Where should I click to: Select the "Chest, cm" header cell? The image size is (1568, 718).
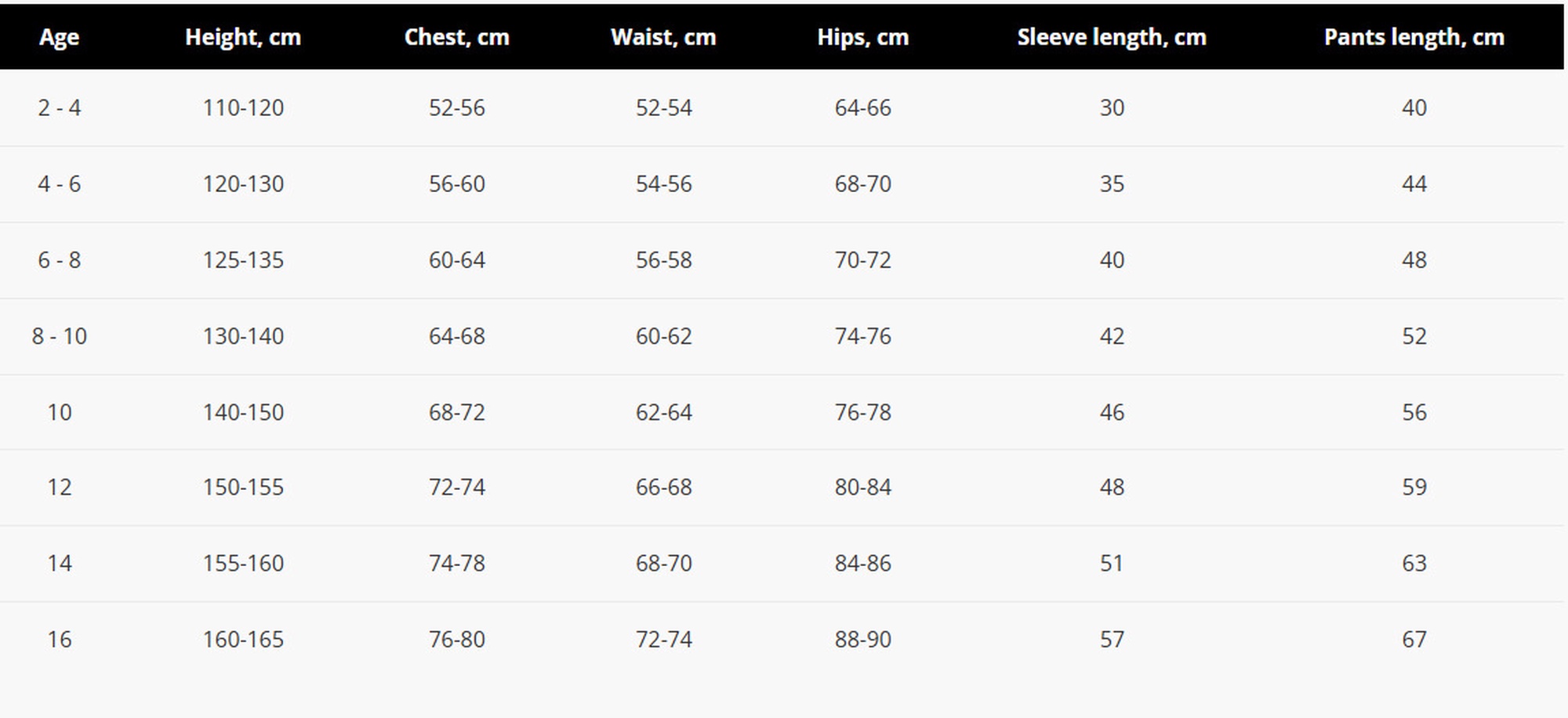coord(457,37)
